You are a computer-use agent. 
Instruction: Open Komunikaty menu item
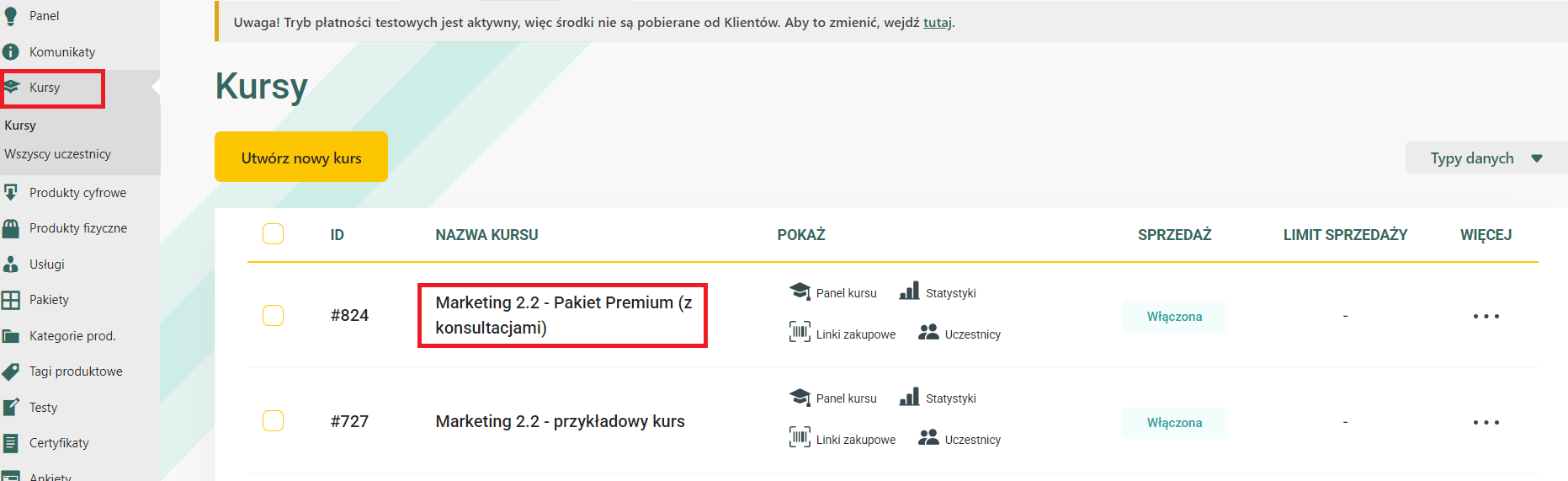61,52
